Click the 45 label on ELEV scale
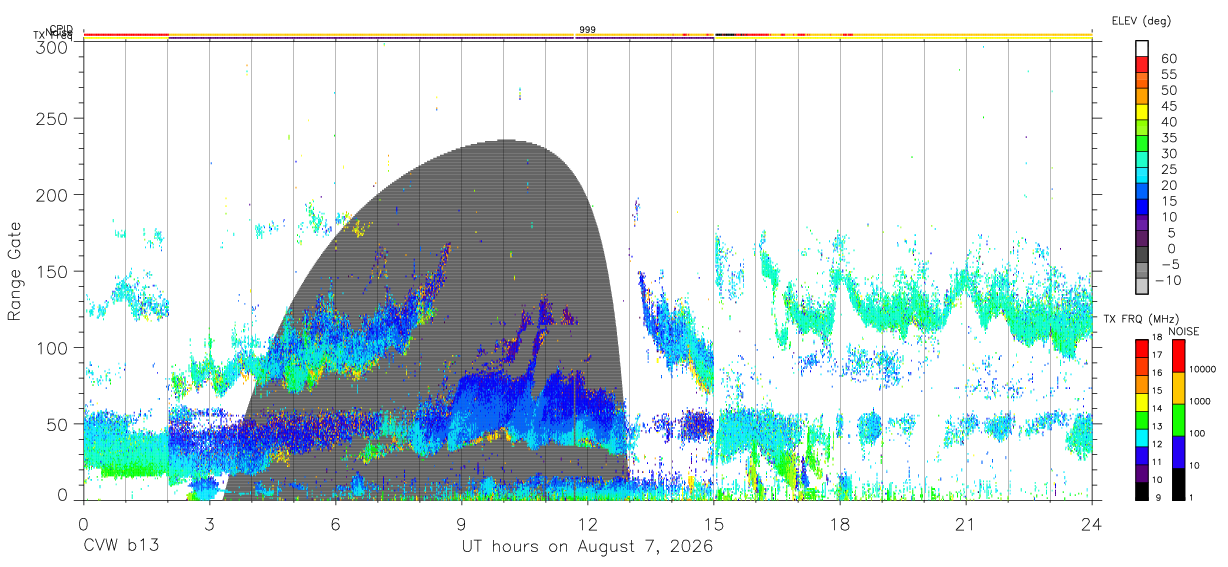1228x567 pixels. coord(1169,106)
